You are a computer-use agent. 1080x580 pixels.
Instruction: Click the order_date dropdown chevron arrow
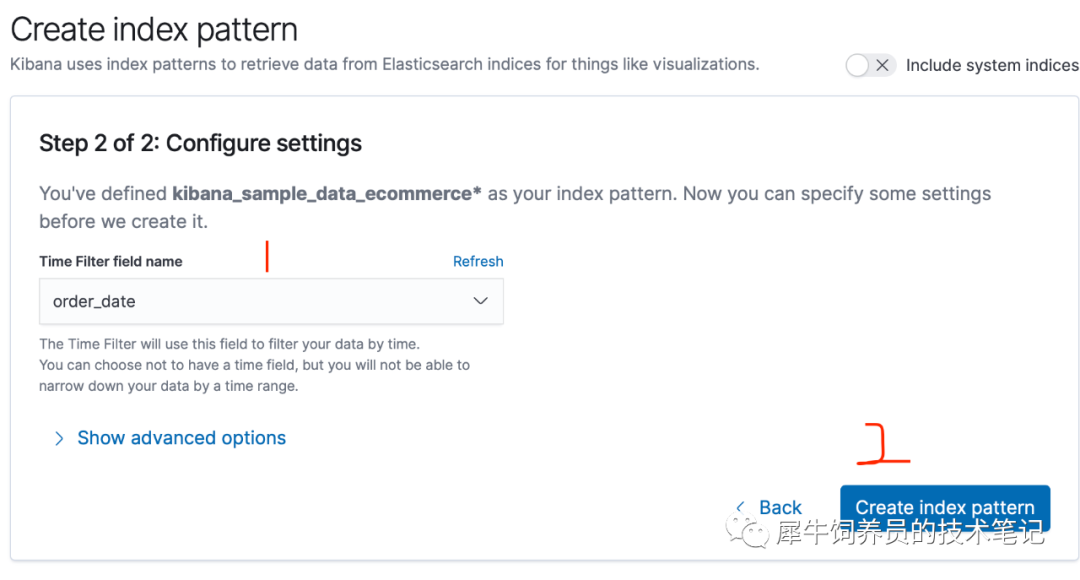coord(480,301)
